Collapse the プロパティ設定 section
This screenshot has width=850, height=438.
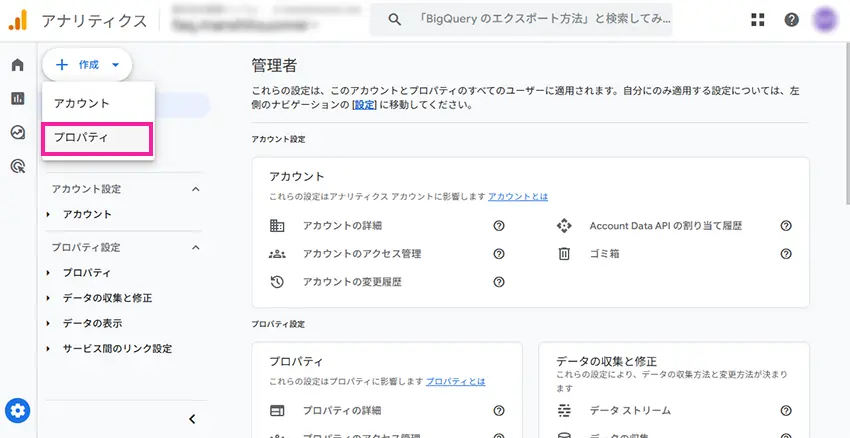[195, 247]
